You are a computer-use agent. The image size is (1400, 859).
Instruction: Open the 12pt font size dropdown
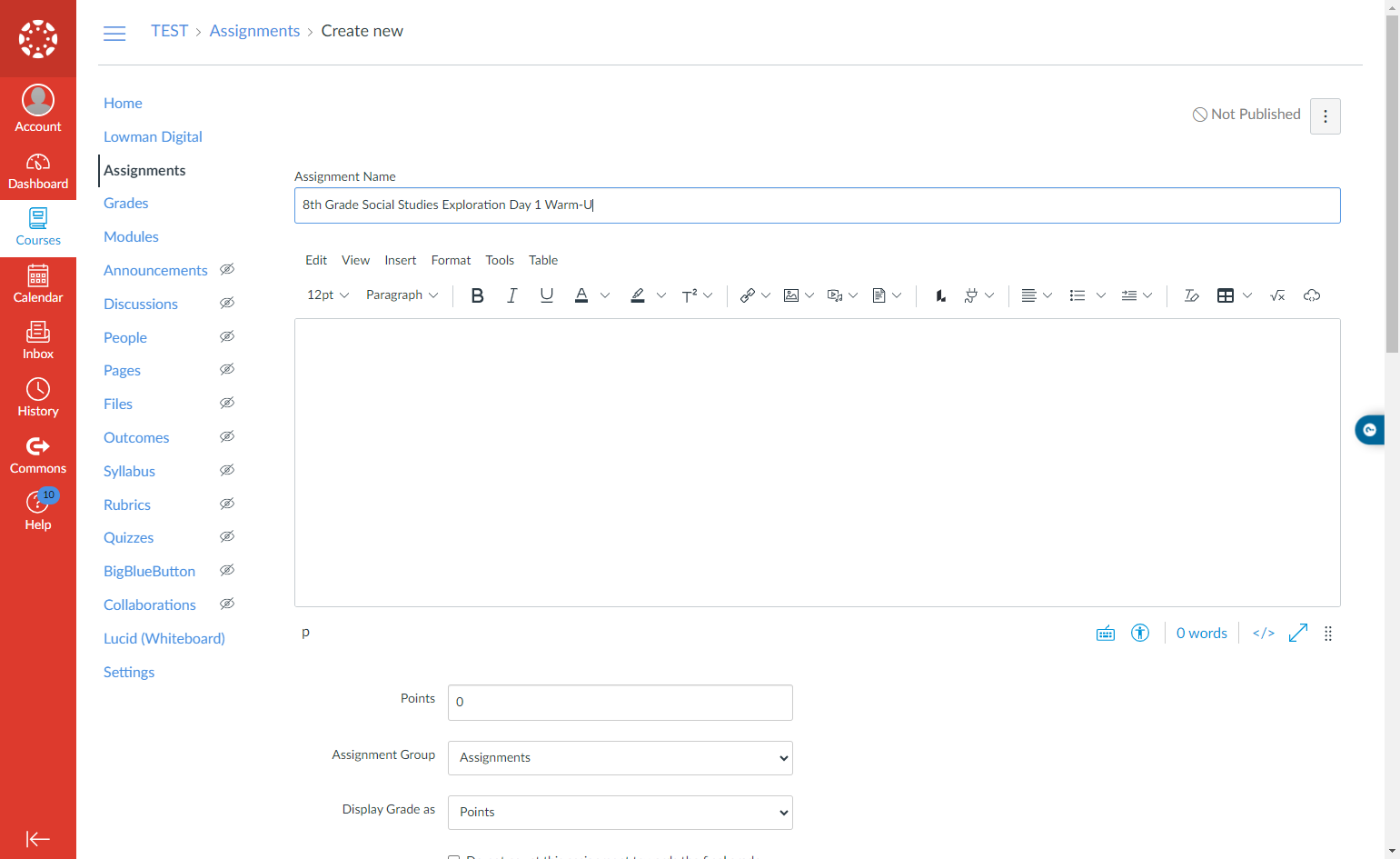[x=328, y=295]
